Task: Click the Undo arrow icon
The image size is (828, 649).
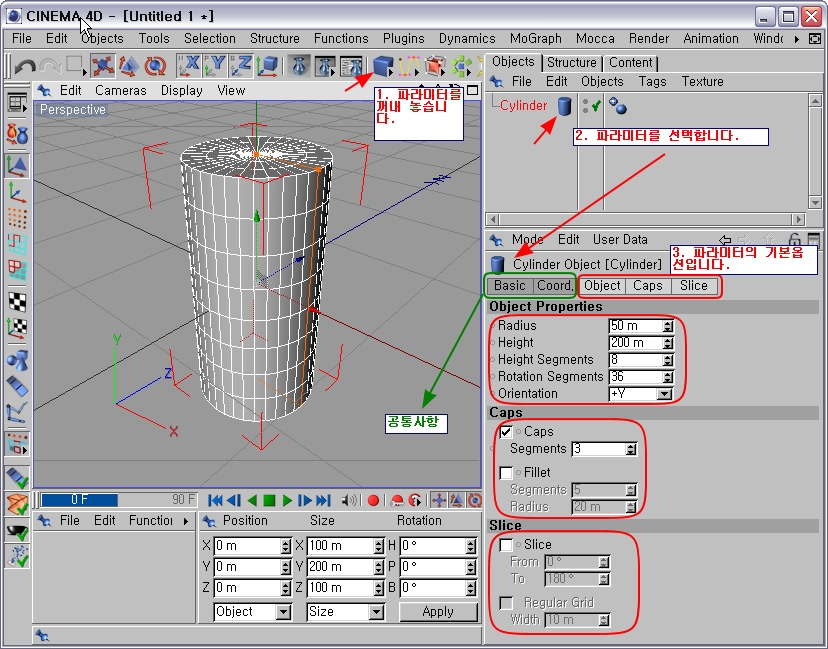Action: [25, 66]
